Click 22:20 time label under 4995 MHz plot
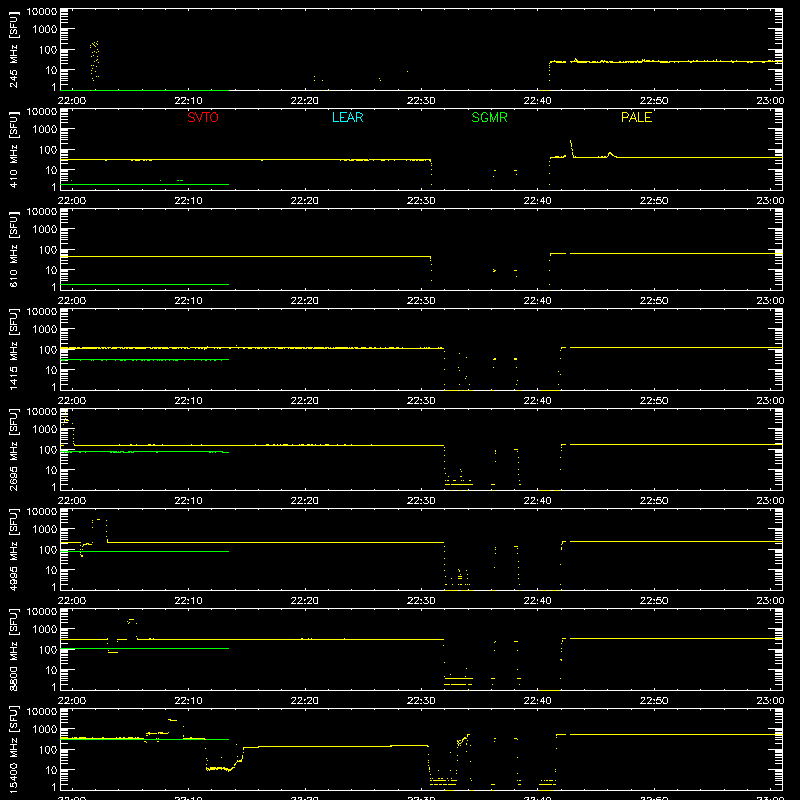 pos(305,601)
